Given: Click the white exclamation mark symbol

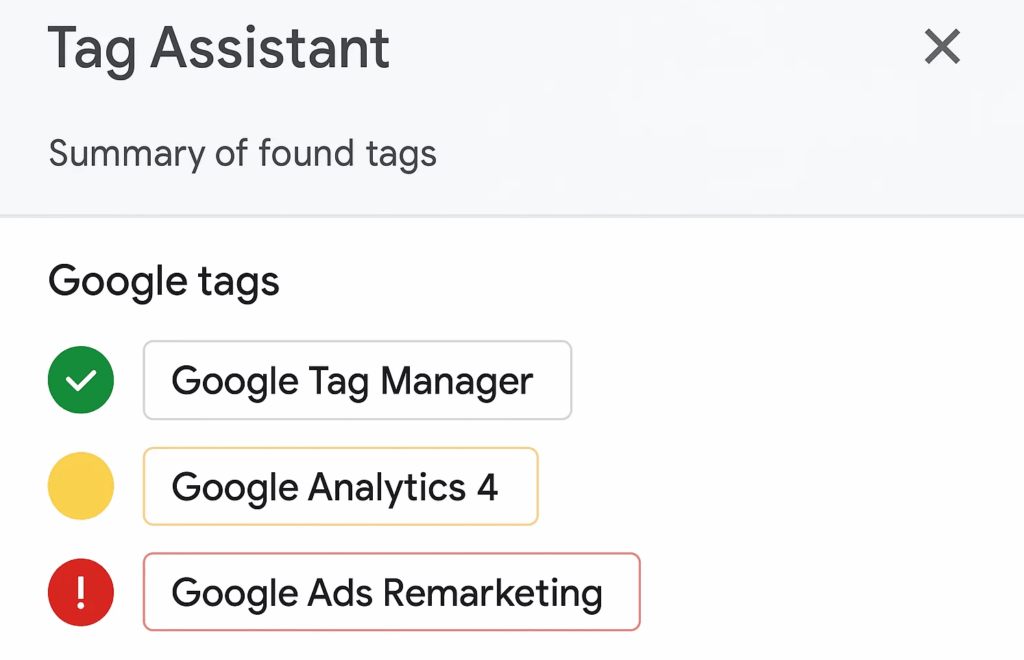Looking at the screenshot, I should [x=81, y=593].
